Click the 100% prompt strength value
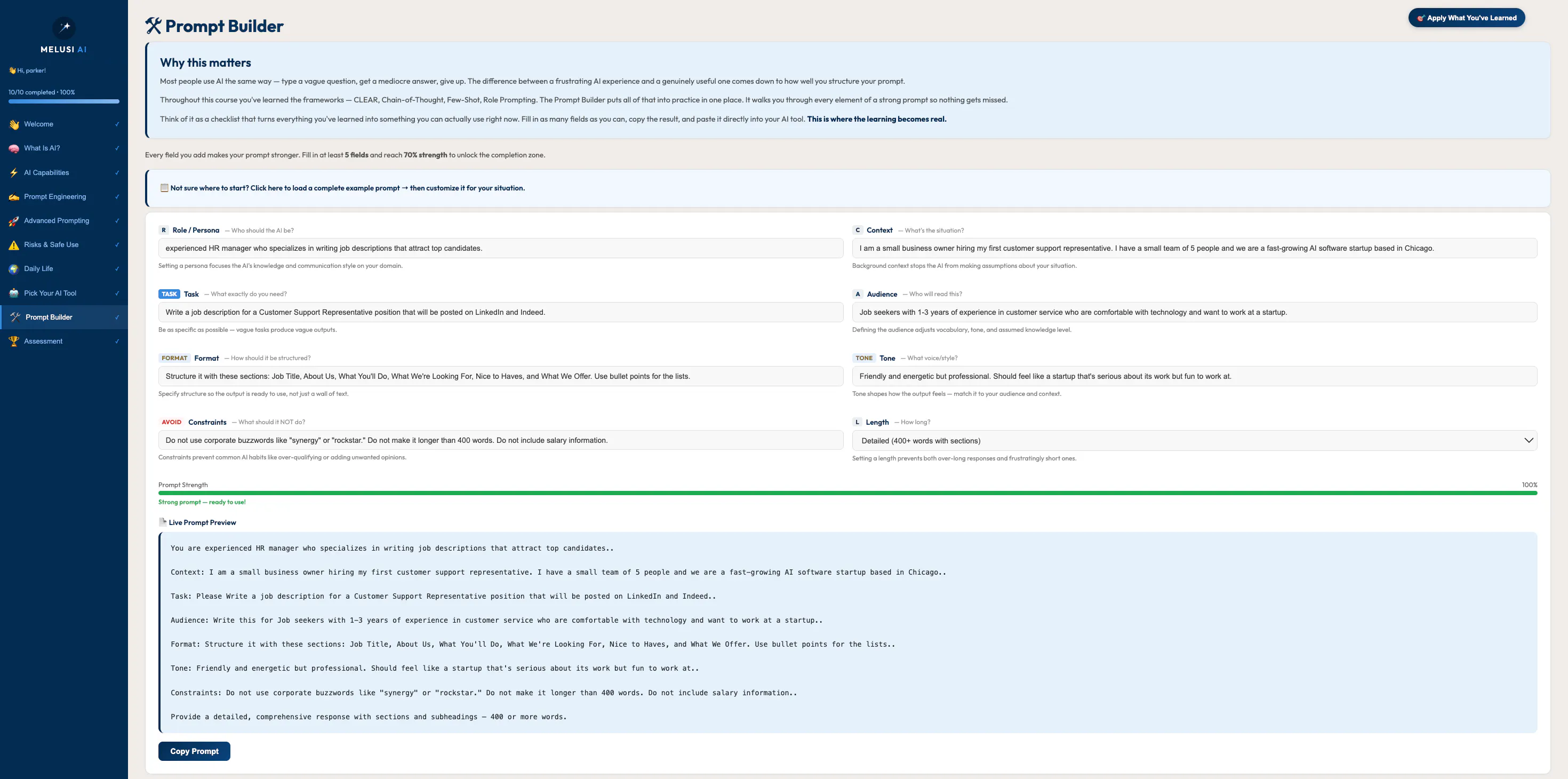Viewport: 1568px width, 779px height. [x=1529, y=485]
